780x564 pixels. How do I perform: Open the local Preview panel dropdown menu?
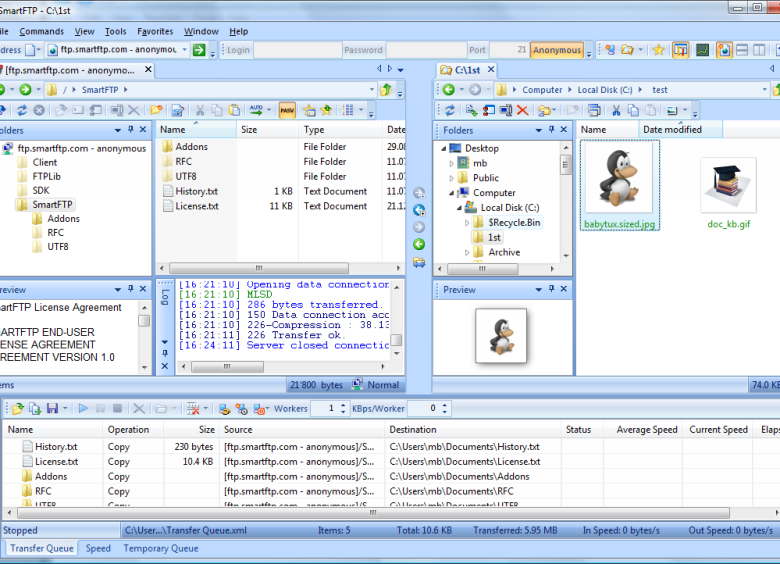541,290
